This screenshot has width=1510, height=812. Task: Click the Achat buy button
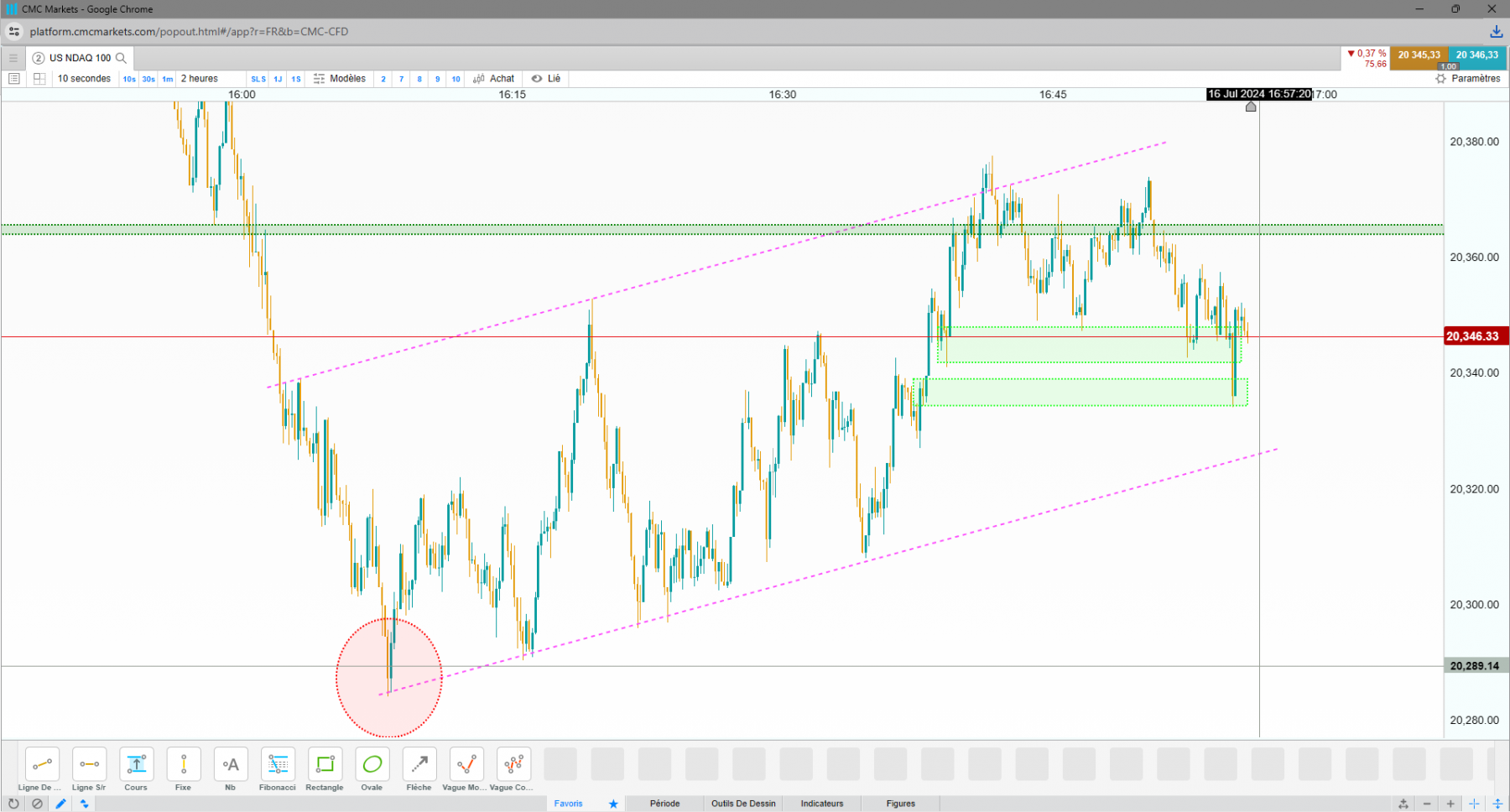point(493,79)
